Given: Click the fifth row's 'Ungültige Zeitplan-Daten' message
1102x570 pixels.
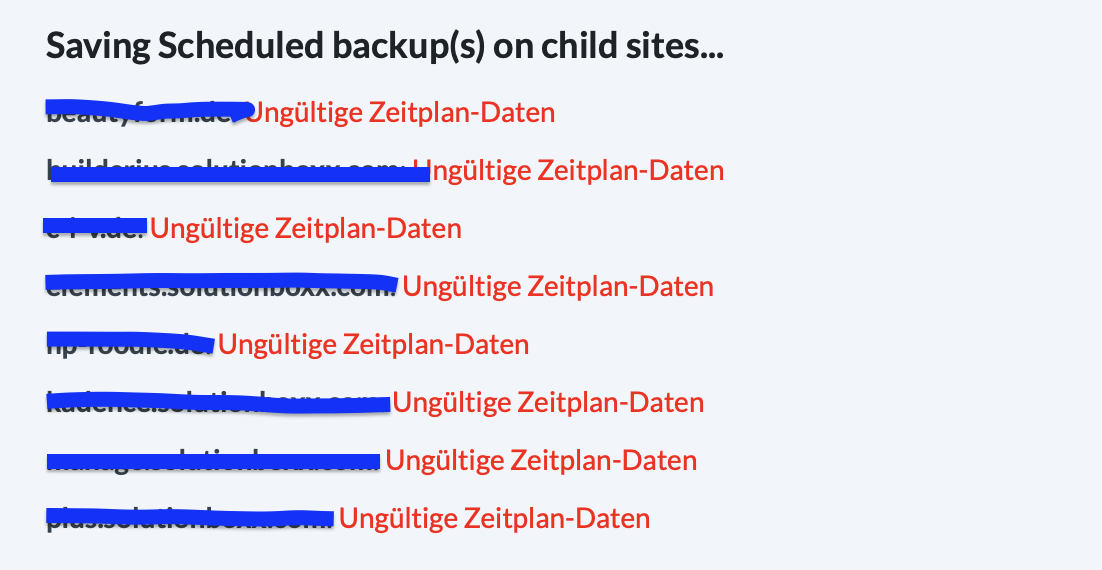Looking at the screenshot, I should (x=374, y=345).
